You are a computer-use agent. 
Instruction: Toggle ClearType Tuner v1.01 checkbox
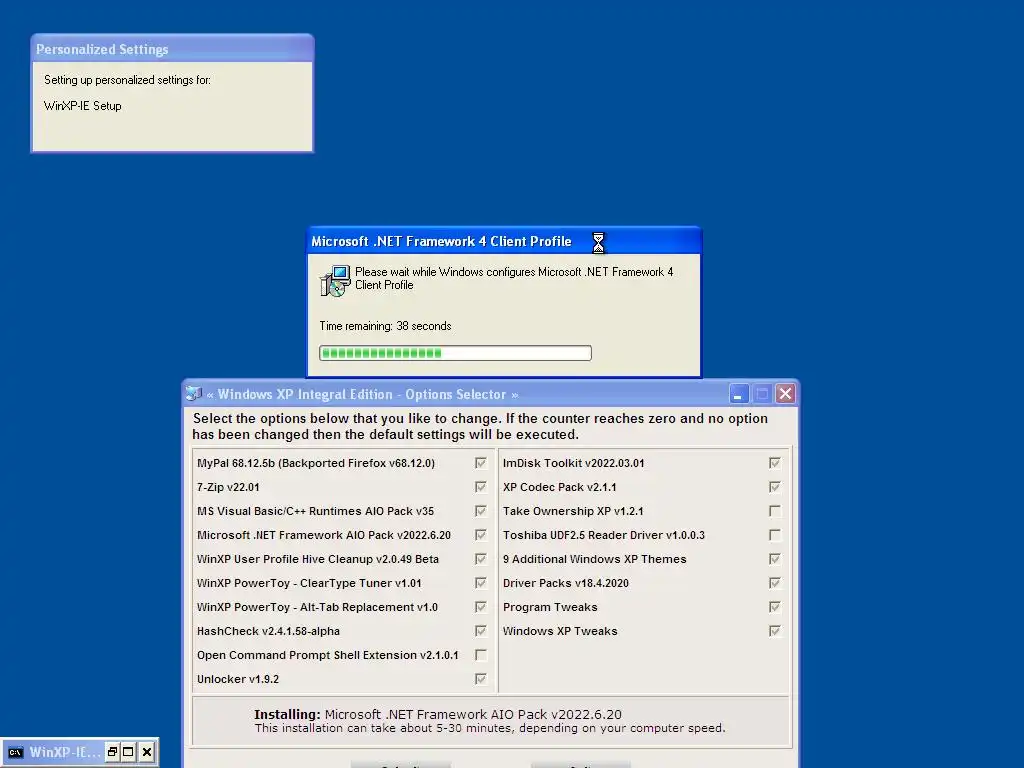click(x=481, y=583)
